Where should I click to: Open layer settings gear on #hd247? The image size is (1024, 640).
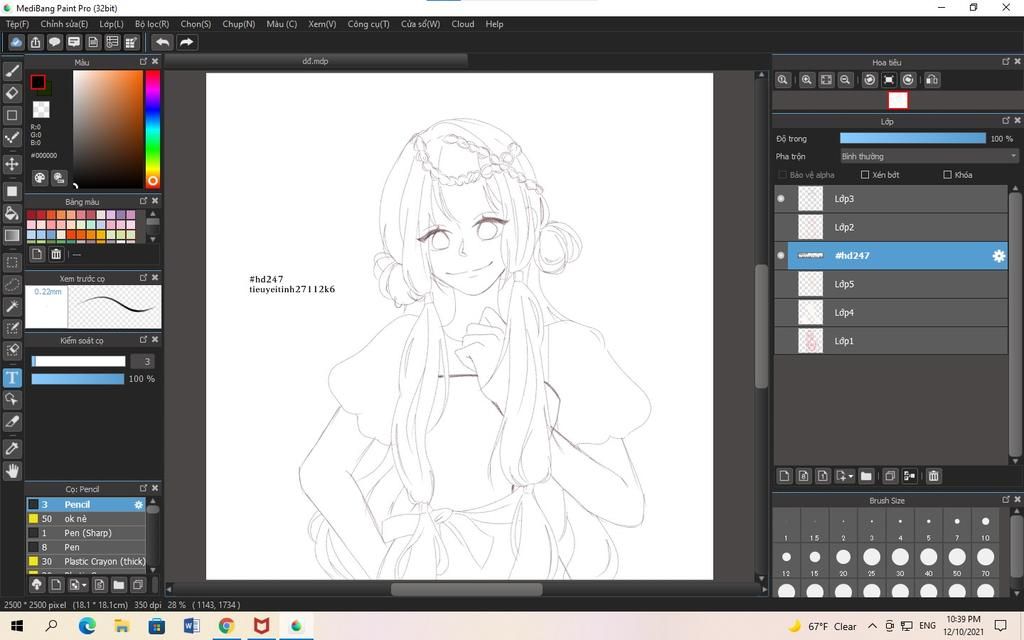[x=999, y=256]
